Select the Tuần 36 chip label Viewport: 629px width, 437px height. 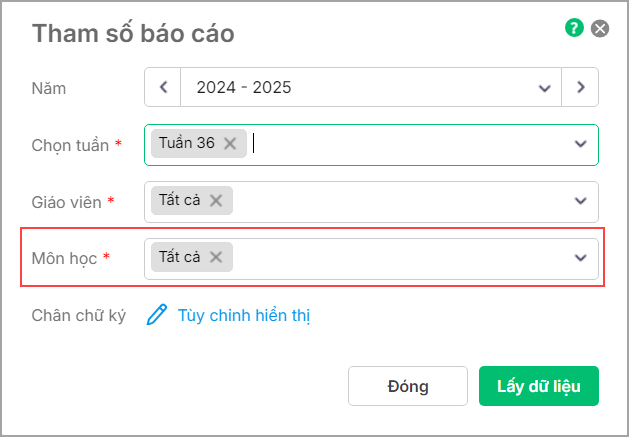click(x=187, y=143)
